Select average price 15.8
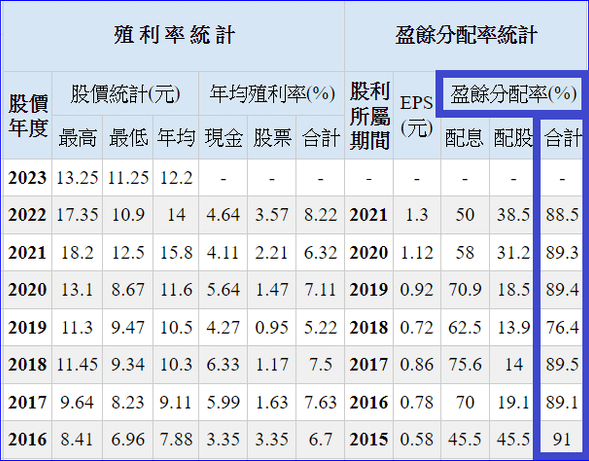Image resolution: width=589 pixels, height=461 pixels. (x=176, y=252)
